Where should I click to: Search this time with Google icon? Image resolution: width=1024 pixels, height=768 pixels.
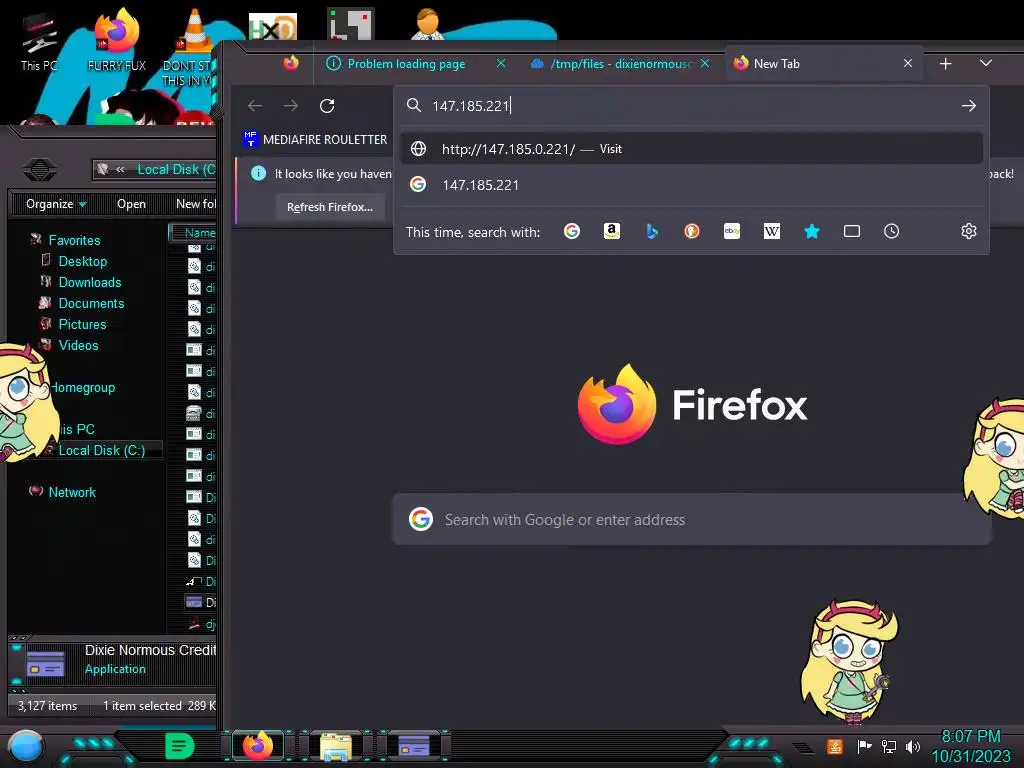572,231
